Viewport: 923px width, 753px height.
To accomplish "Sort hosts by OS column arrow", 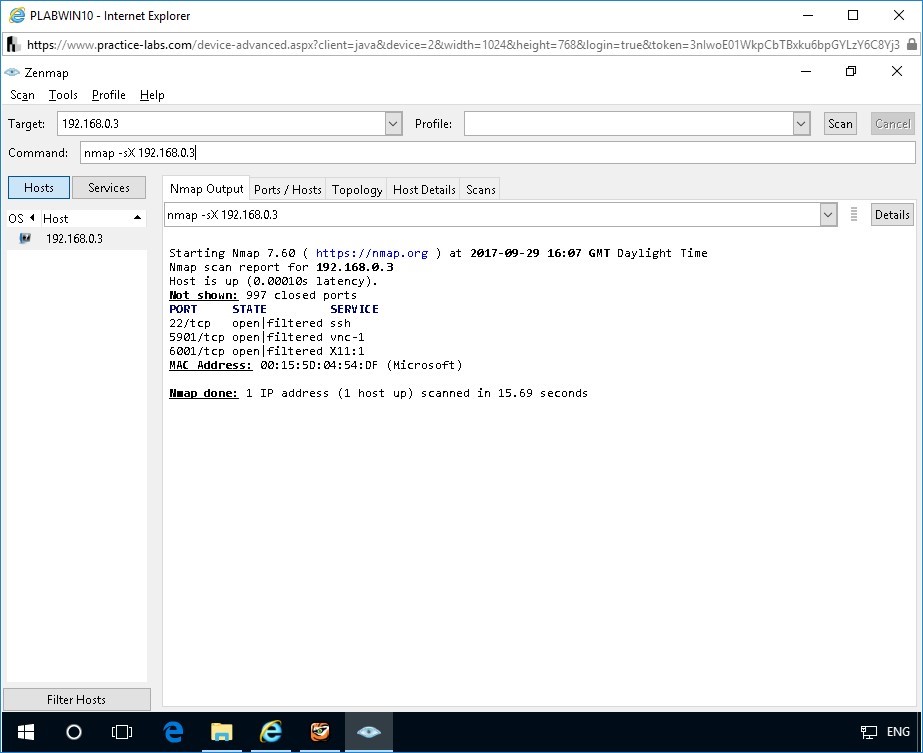I will pyautogui.click(x=32, y=218).
